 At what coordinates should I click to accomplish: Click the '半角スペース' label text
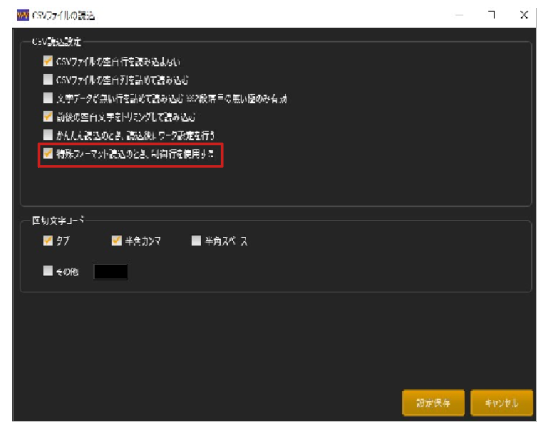(x=226, y=241)
